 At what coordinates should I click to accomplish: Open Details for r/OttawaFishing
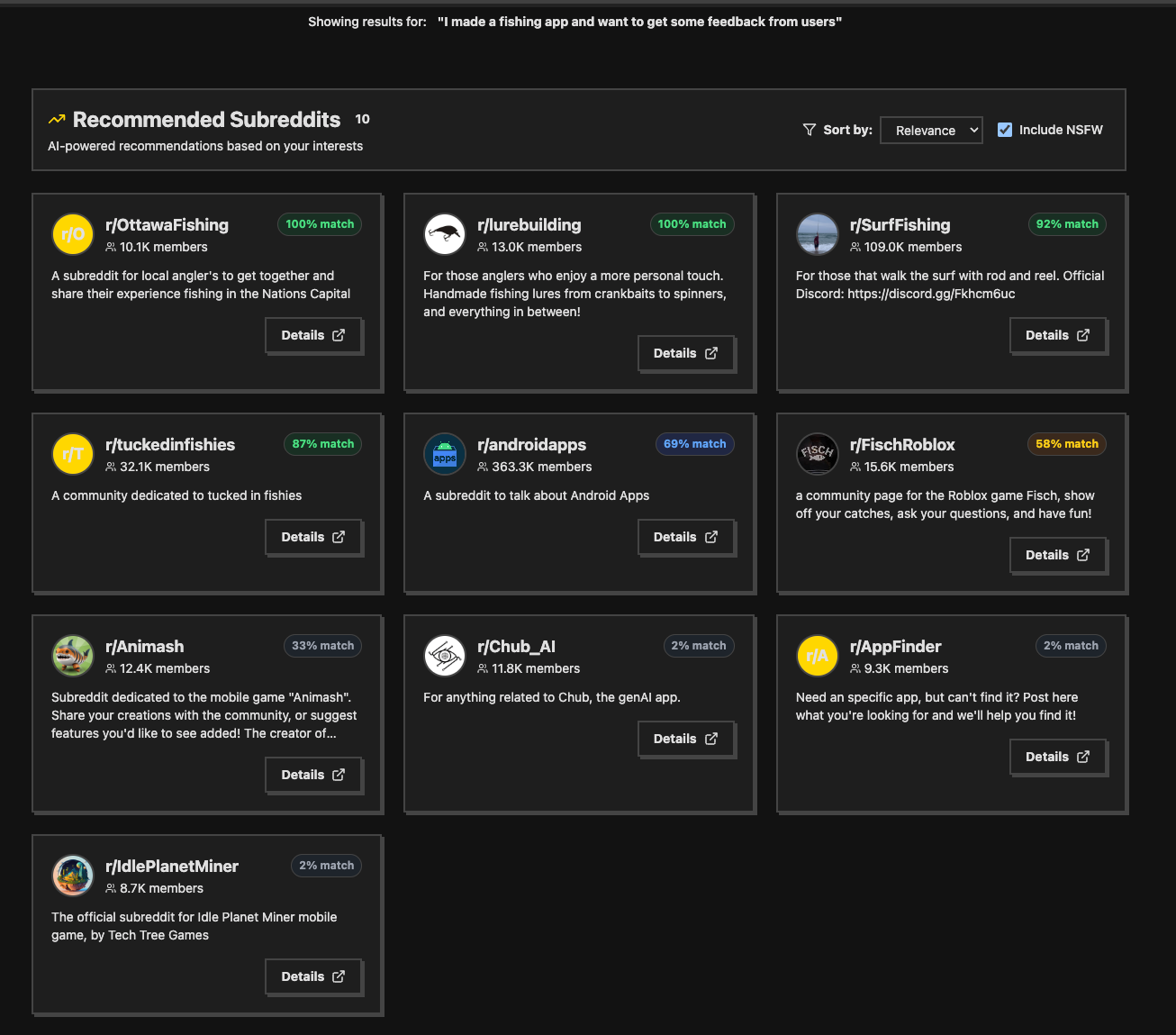pyautogui.click(x=313, y=335)
